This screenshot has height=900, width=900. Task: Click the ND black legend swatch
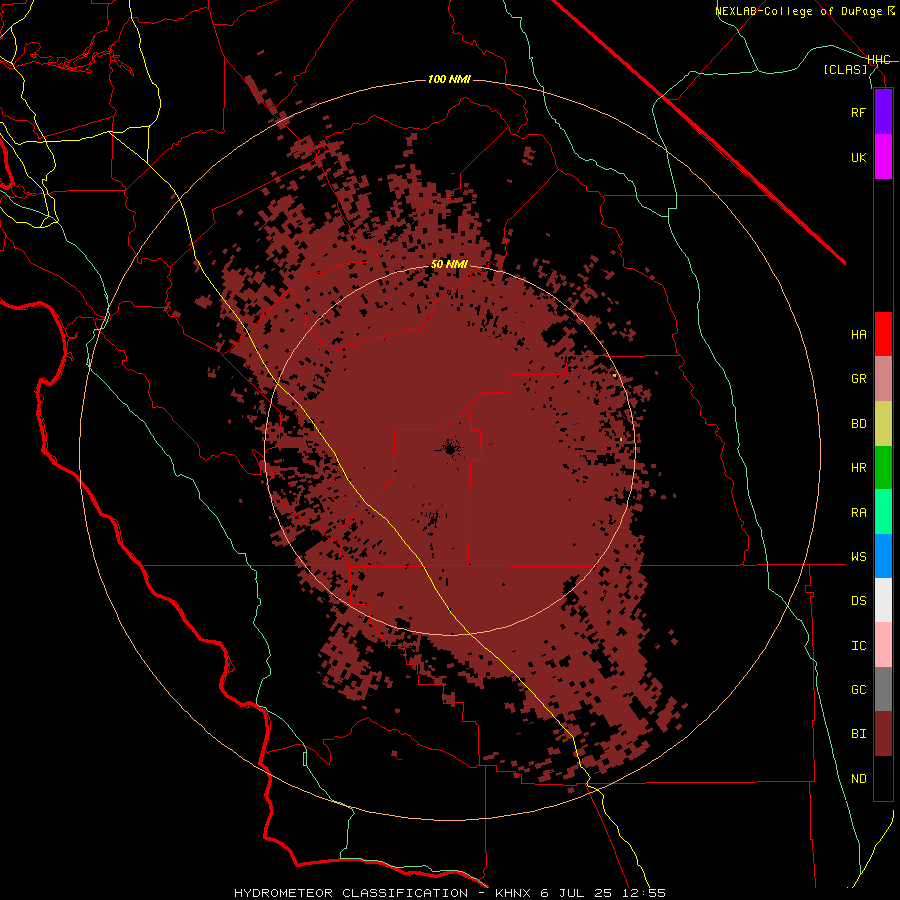coord(883,778)
